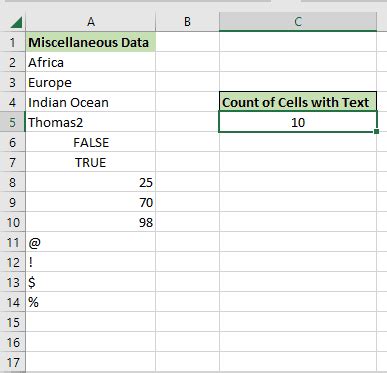
Task: Select empty cell A15
Action: [x=91, y=322]
